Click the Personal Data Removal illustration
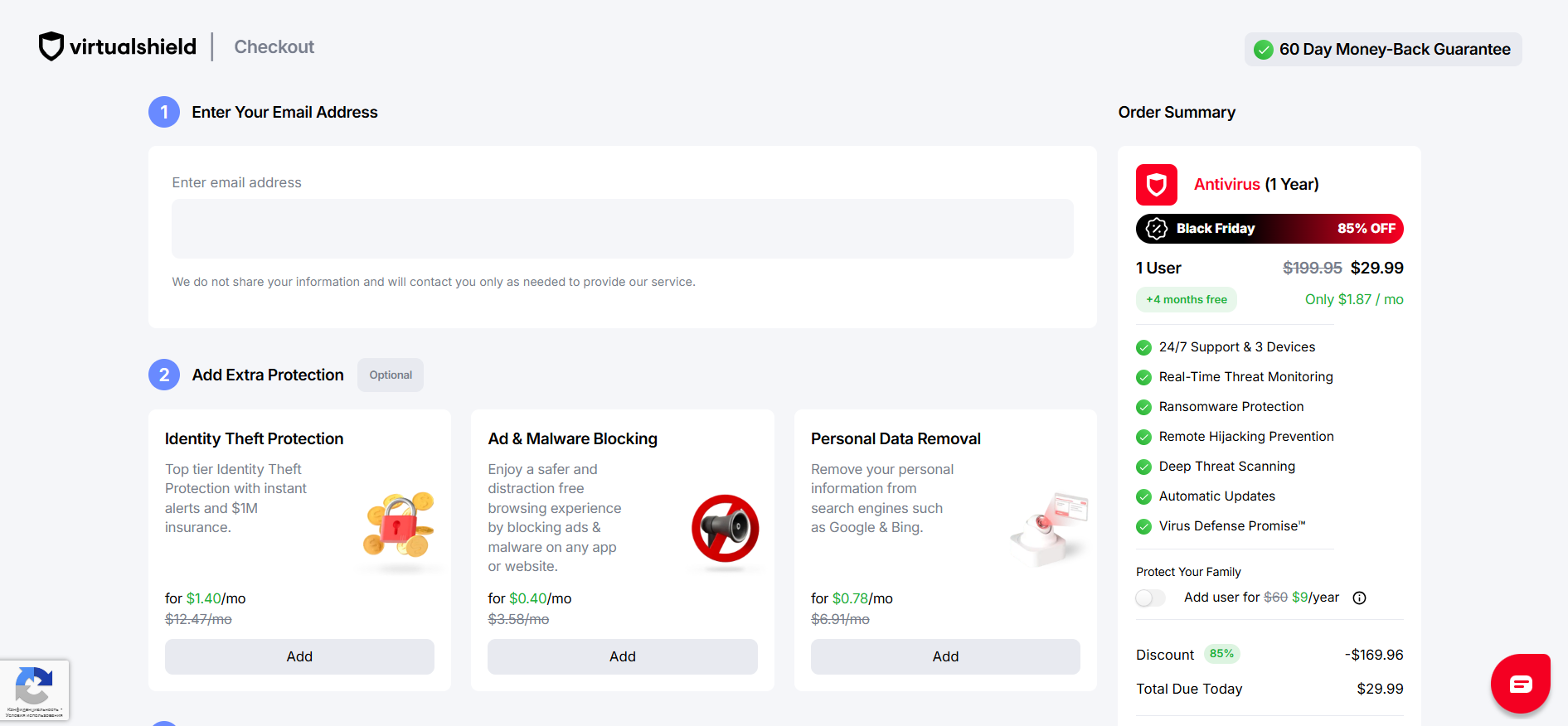Screen dimensions: 1568x726 pos(1049,528)
